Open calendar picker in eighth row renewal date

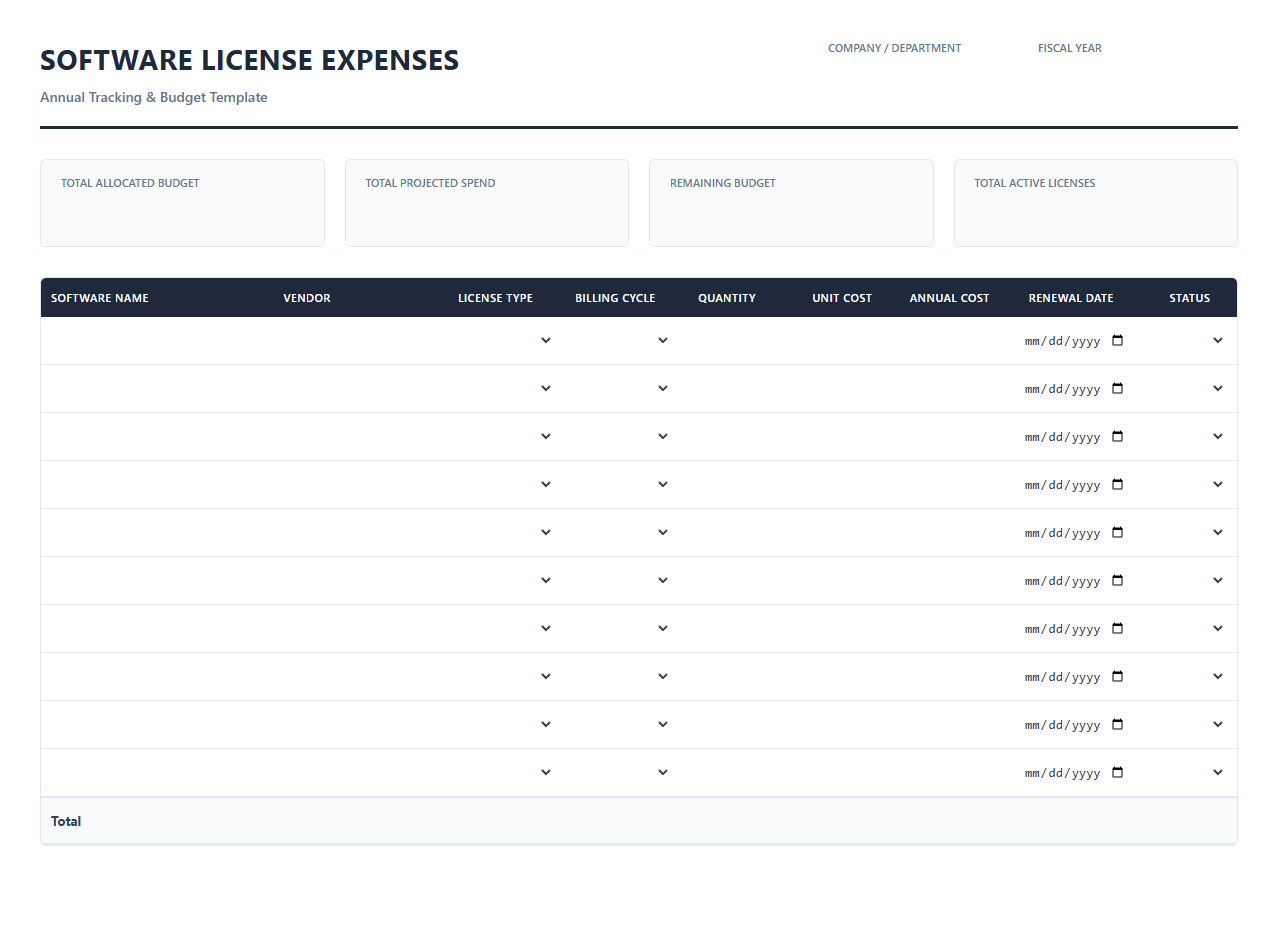(1117, 676)
